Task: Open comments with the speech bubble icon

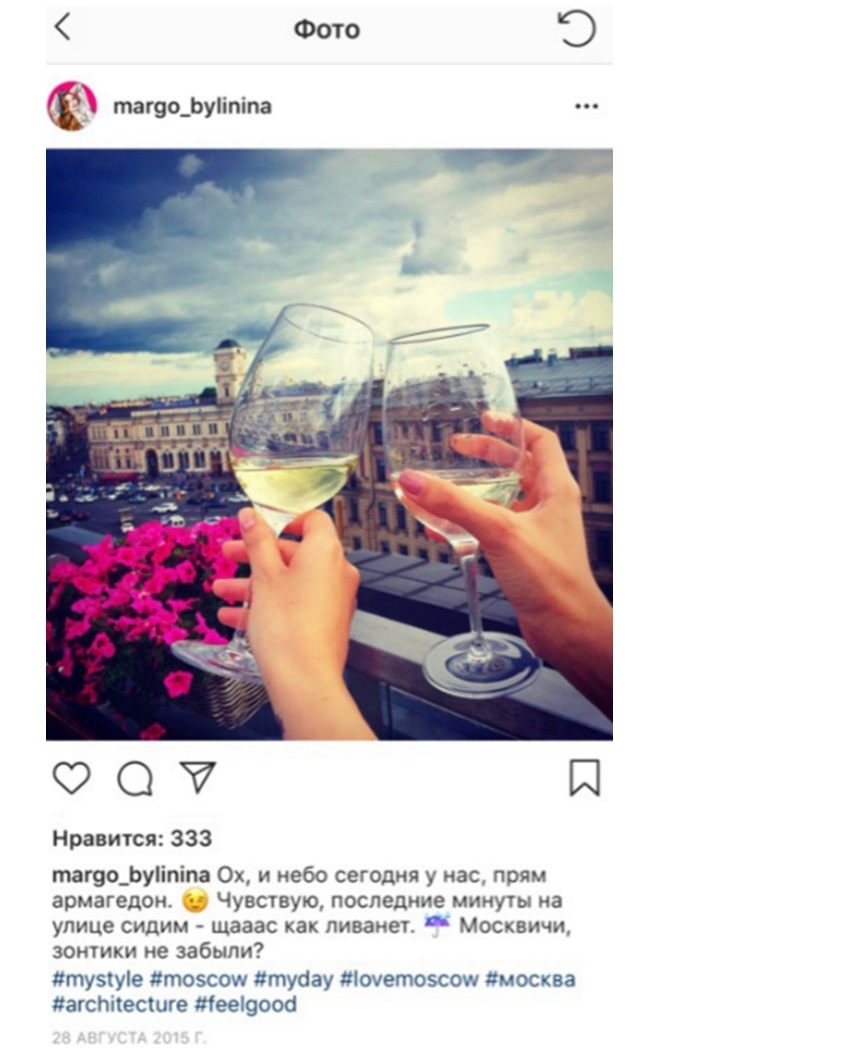Action: (135, 778)
